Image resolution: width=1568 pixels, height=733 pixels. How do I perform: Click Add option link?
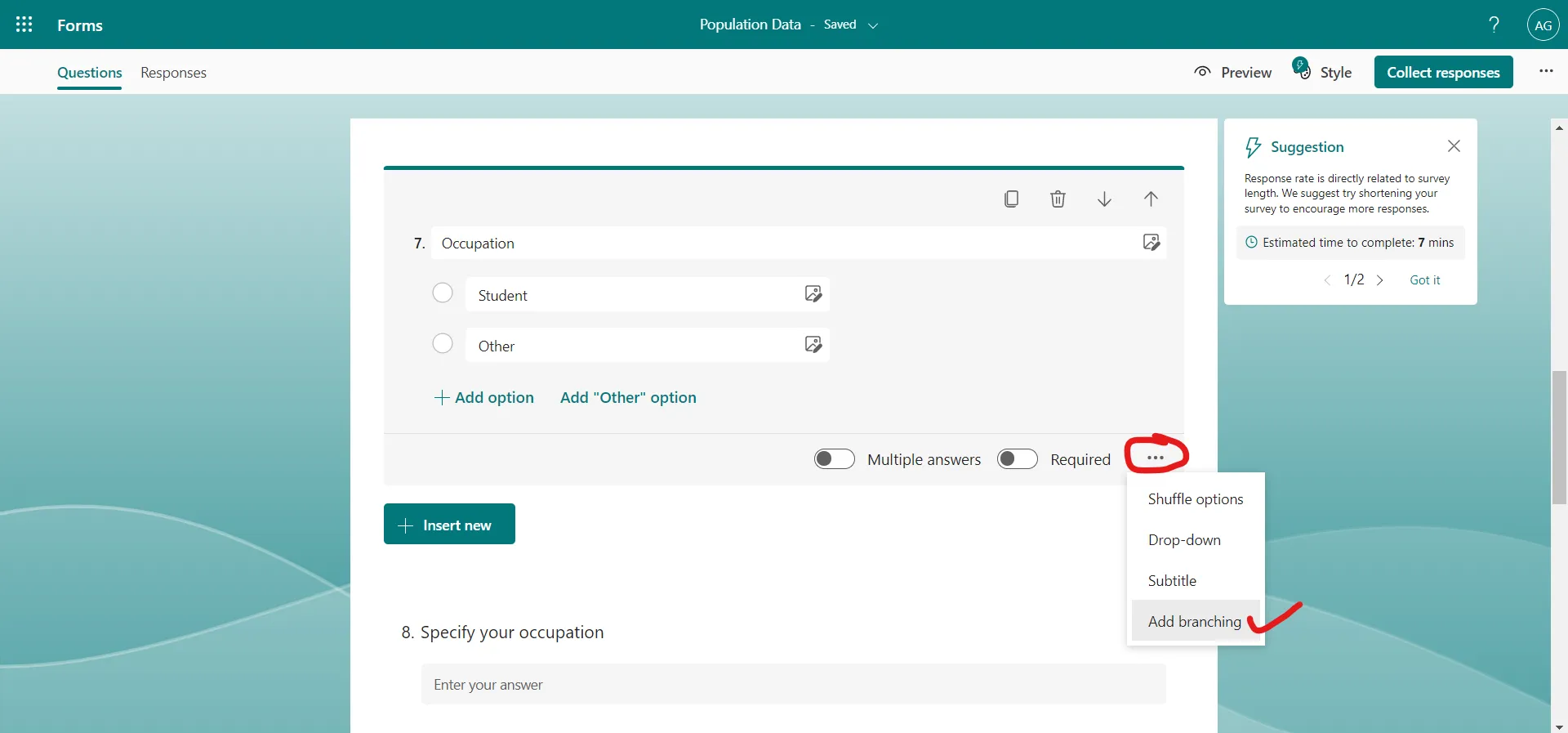[483, 398]
